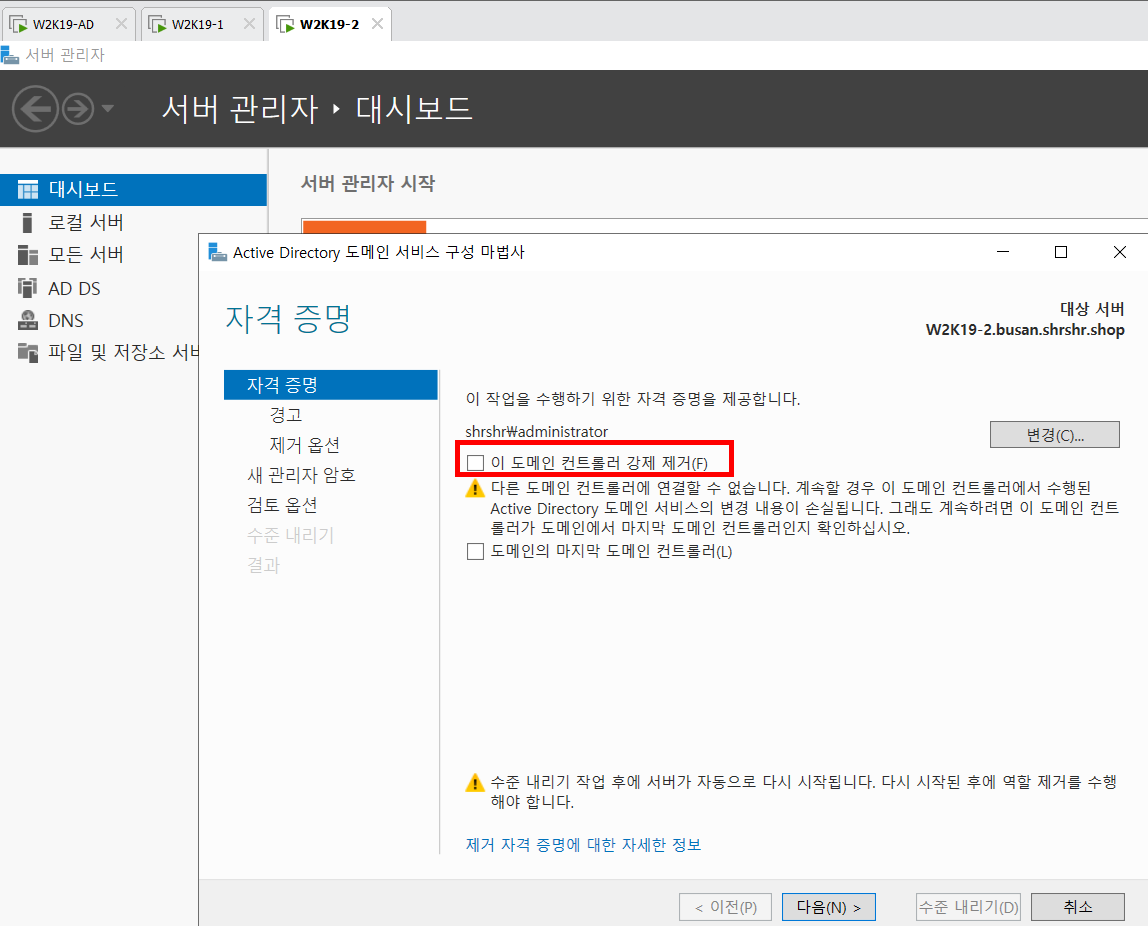Minimize the AD DS wizard window
1148x926 pixels.
[1003, 252]
